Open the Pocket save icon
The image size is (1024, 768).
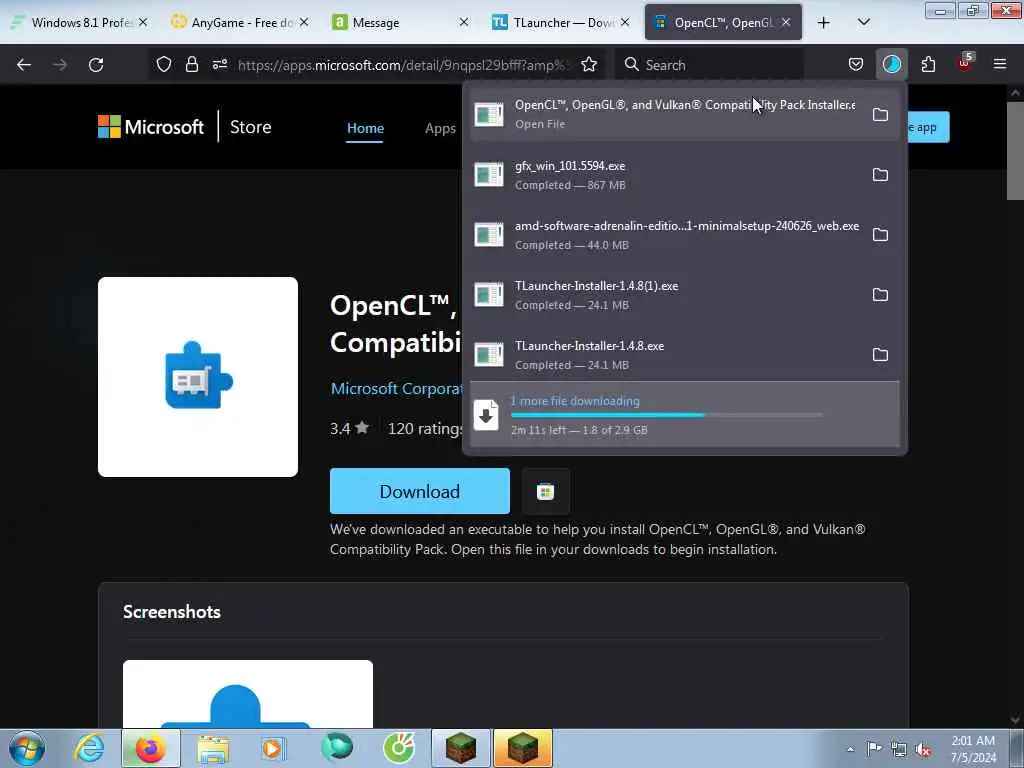(856, 65)
